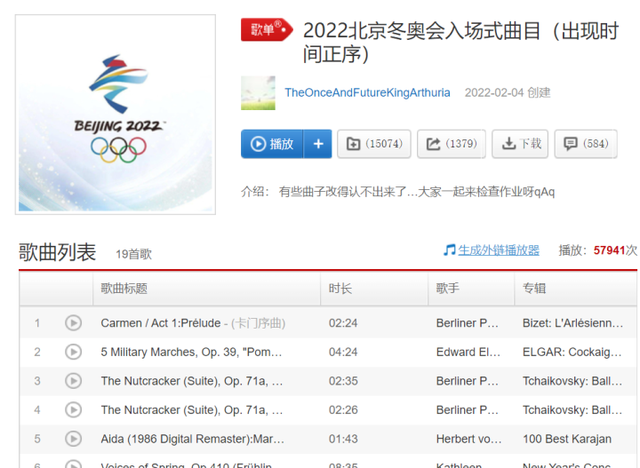Viewport: 640px width, 468px height.
Task: Open The Nutcracker song in row 4
Action: [192, 410]
